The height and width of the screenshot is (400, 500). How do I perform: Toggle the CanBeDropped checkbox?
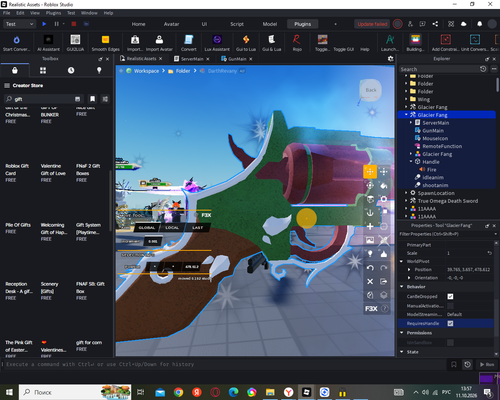[x=450, y=296]
